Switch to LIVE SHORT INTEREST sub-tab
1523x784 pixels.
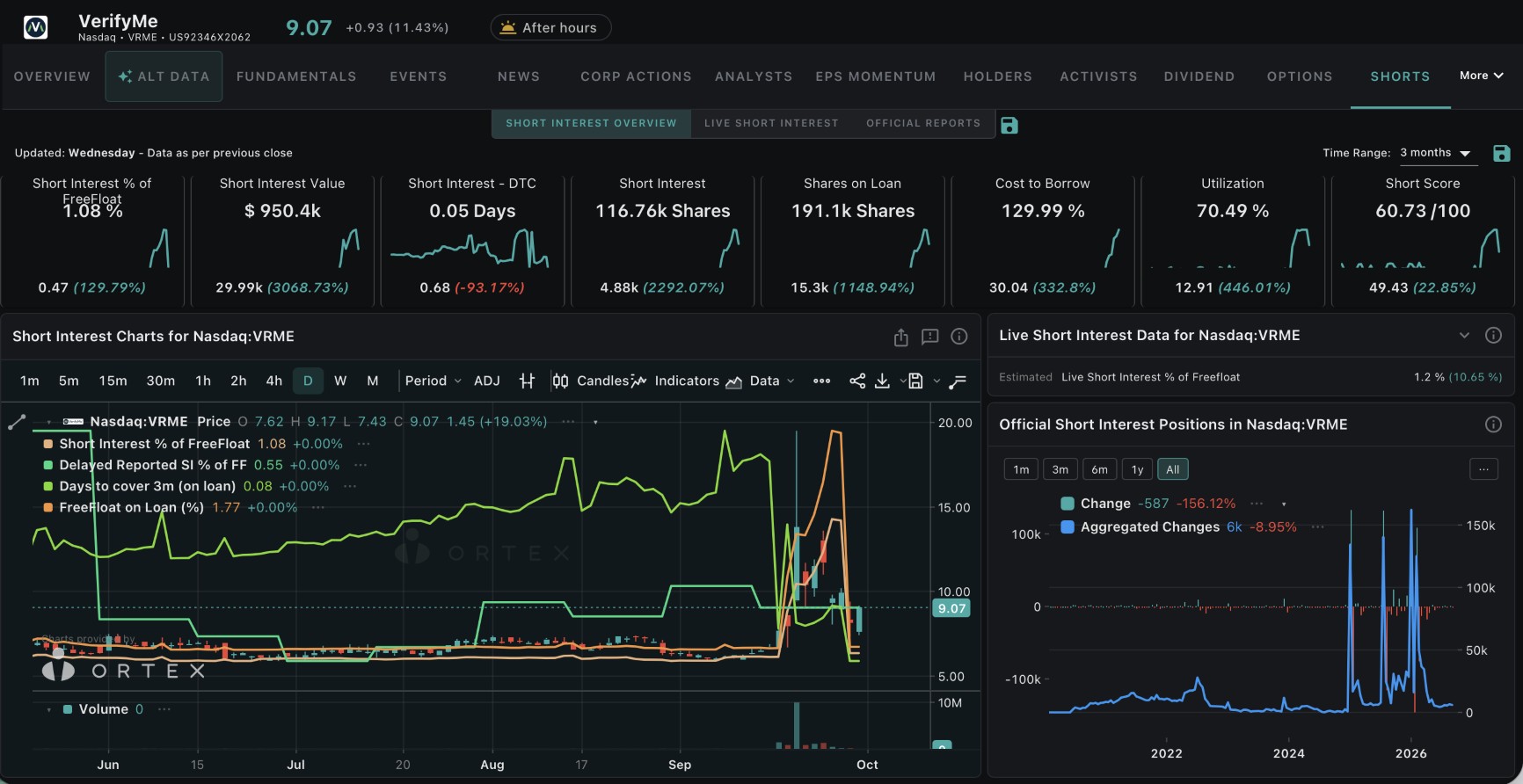click(771, 123)
